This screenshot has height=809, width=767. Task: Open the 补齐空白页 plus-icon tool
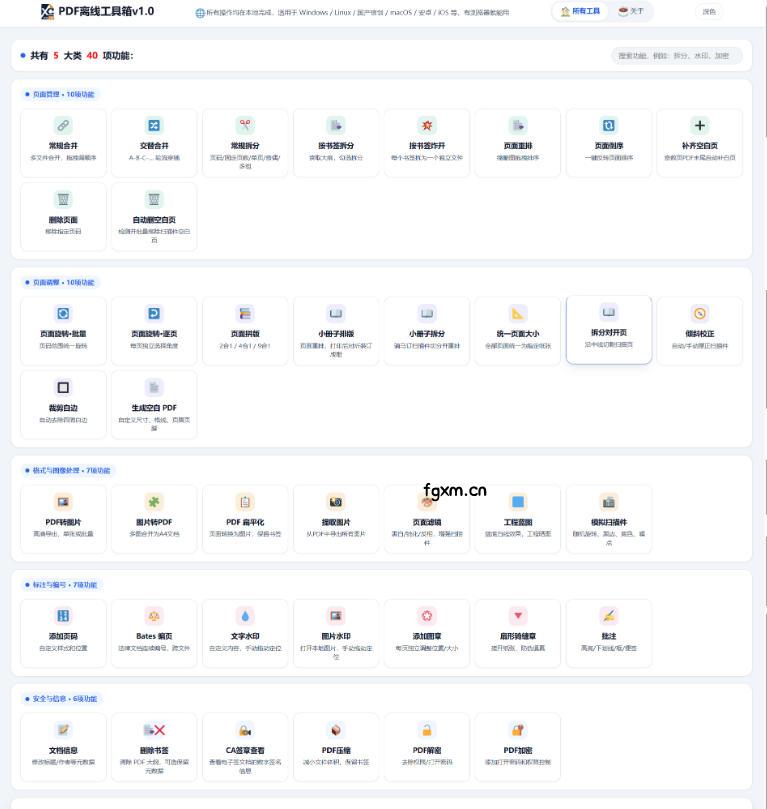tap(699, 143)
